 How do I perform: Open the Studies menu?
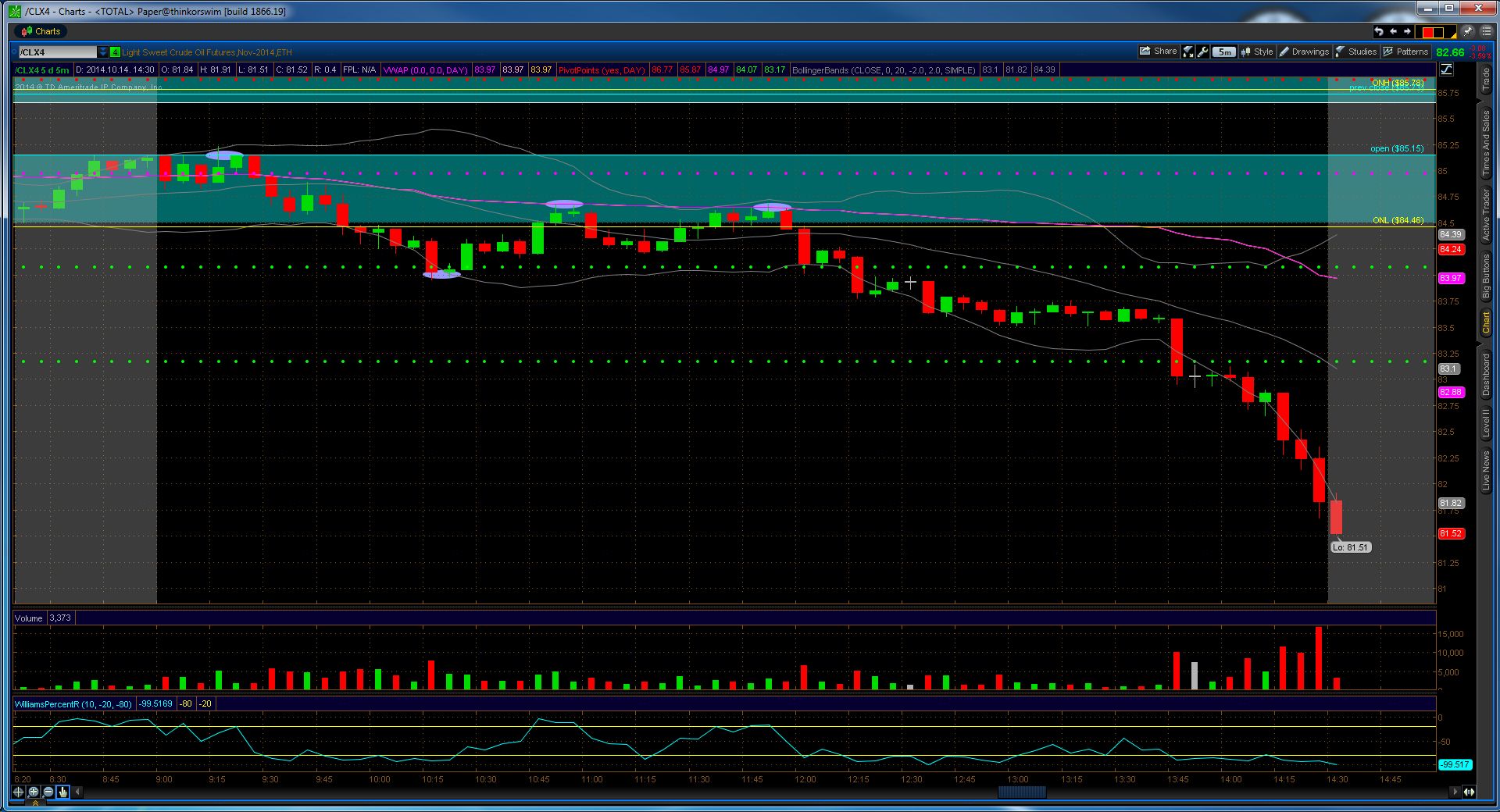click(x=1356, y=52)
